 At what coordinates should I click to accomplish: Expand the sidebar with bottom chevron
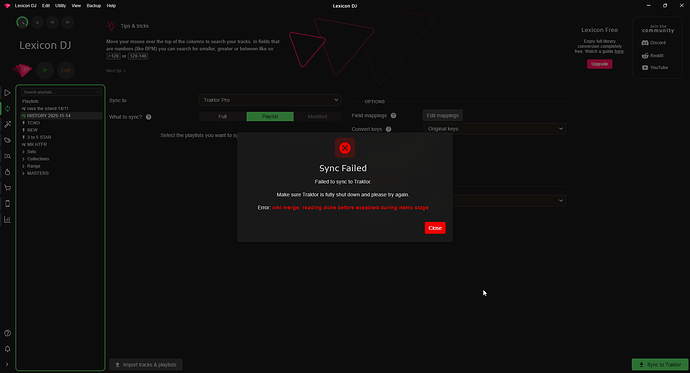point(7,364)
